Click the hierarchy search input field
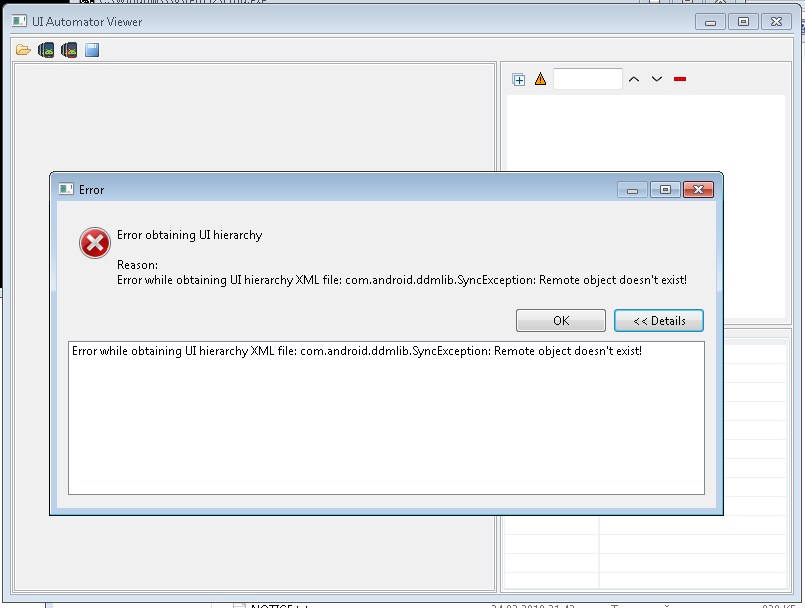This screenshot has width=805, height=608. (x=588, y=79)
